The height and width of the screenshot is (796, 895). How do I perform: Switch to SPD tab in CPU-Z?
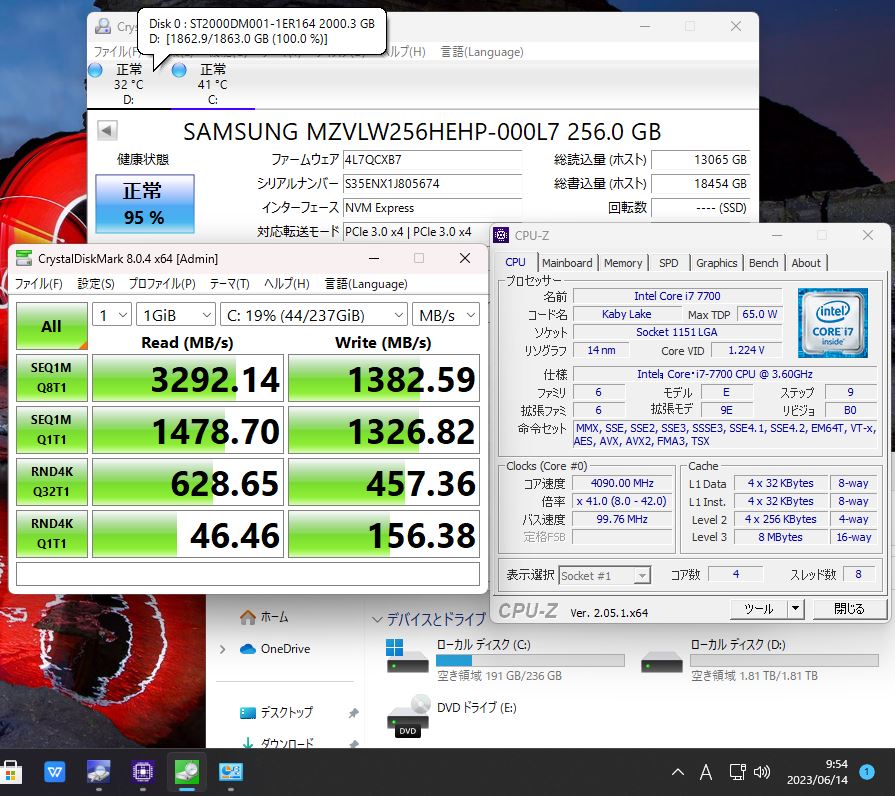(x=668, y=263)
